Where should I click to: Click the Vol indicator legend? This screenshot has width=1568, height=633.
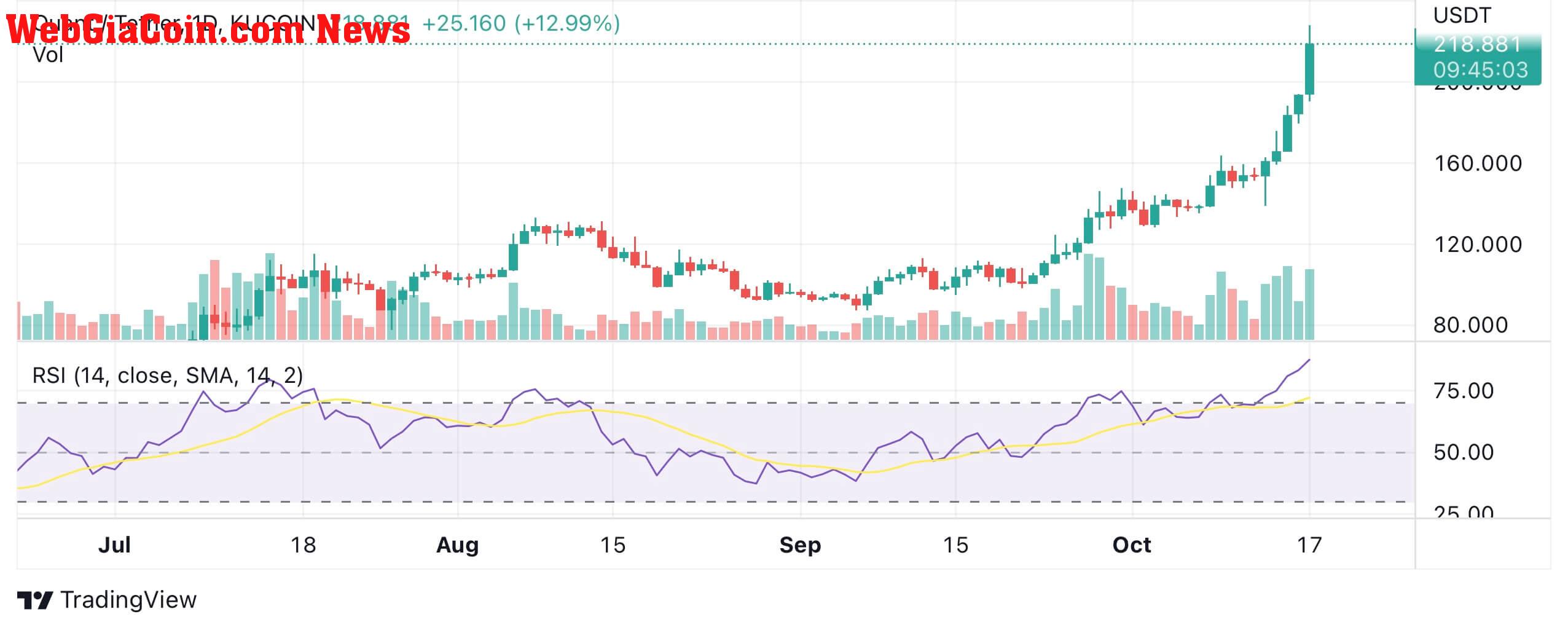point(48,56)
